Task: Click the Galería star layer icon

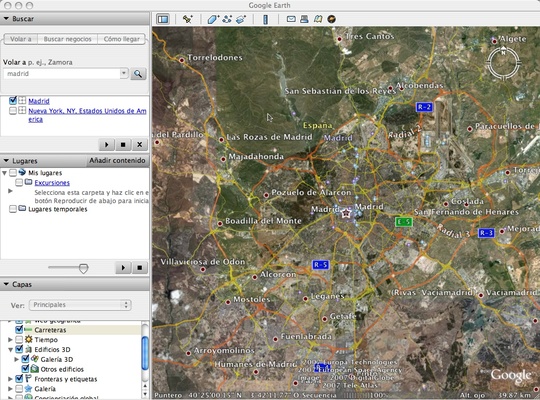Action: tap(29, 389)
